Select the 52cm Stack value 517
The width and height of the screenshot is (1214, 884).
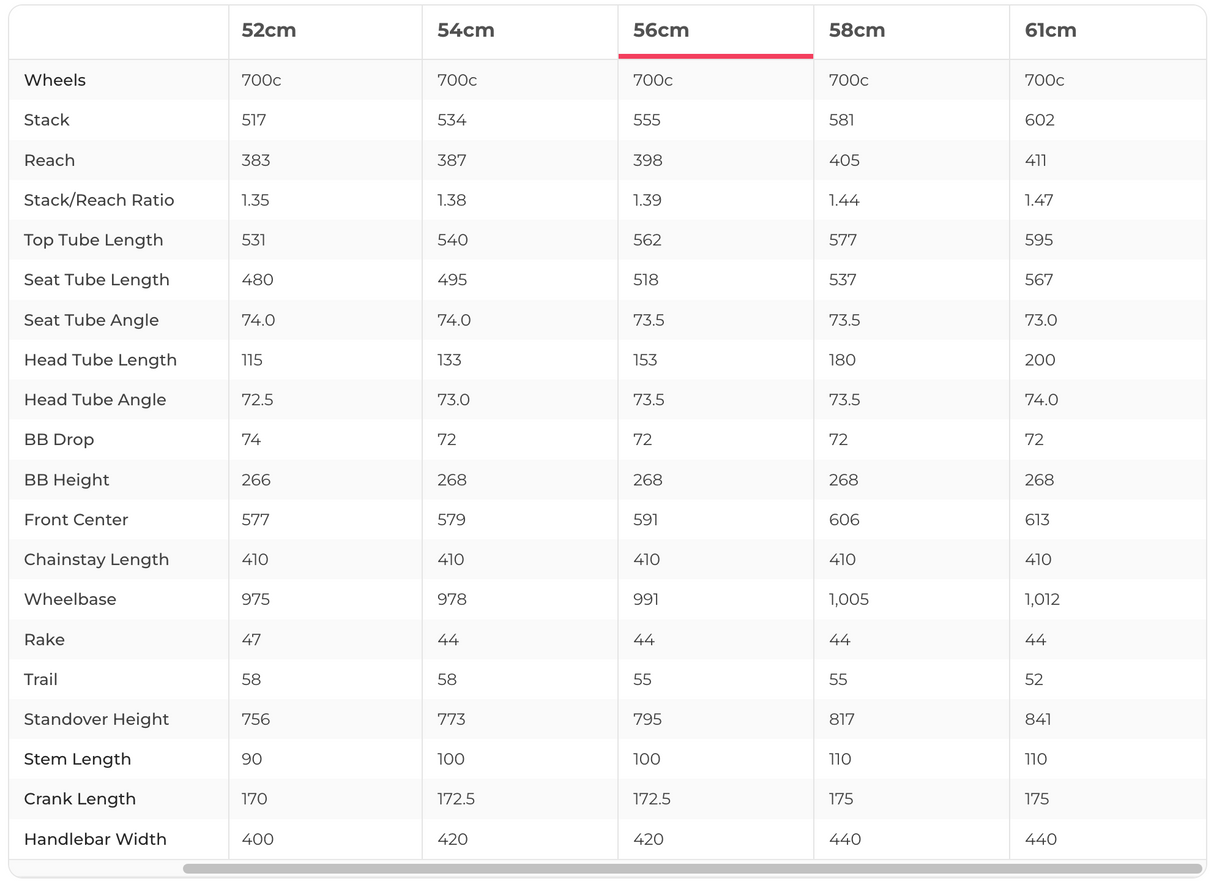pos(254,120)
